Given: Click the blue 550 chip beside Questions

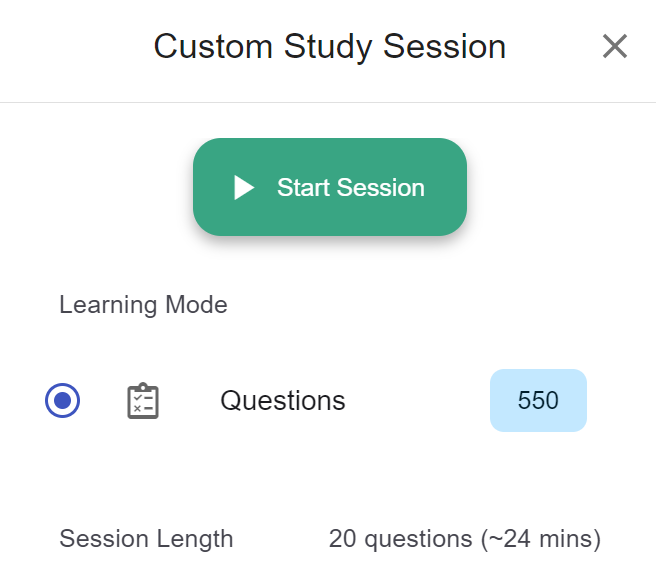Looking at the screenshot, I should [538, 400].
